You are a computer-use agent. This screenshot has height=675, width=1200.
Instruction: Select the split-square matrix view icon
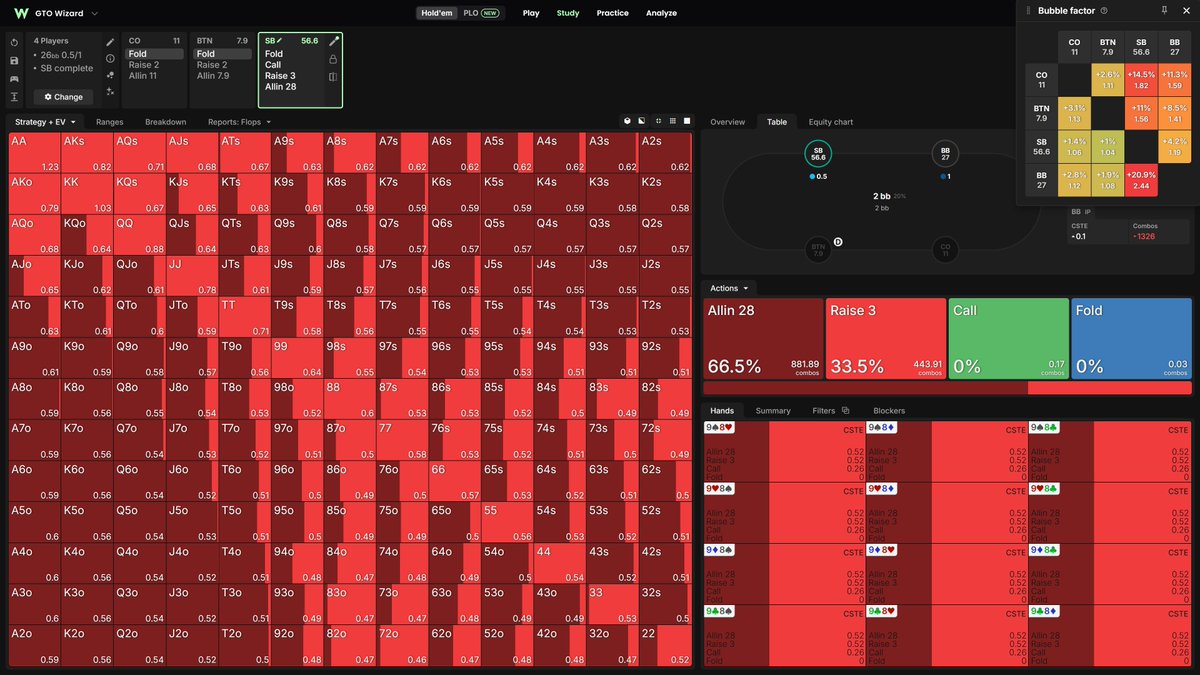(642, 121)
